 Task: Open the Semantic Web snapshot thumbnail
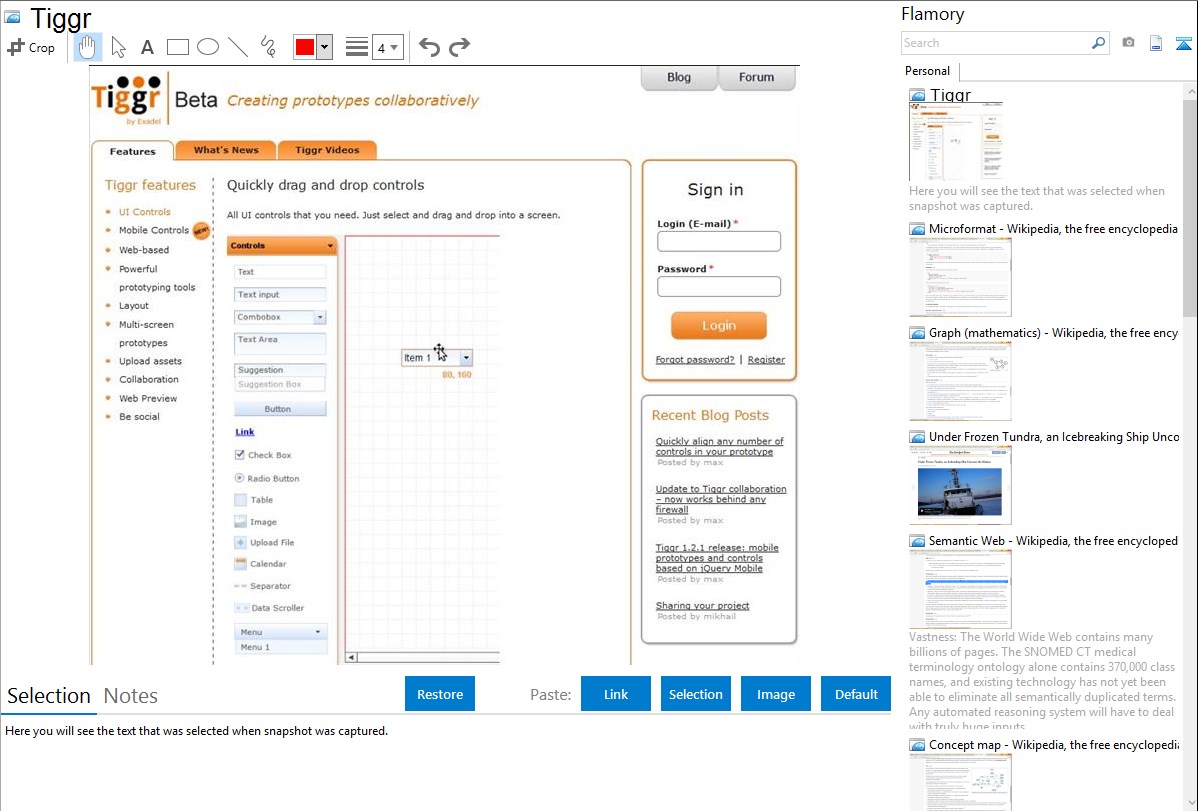(960, 589)
